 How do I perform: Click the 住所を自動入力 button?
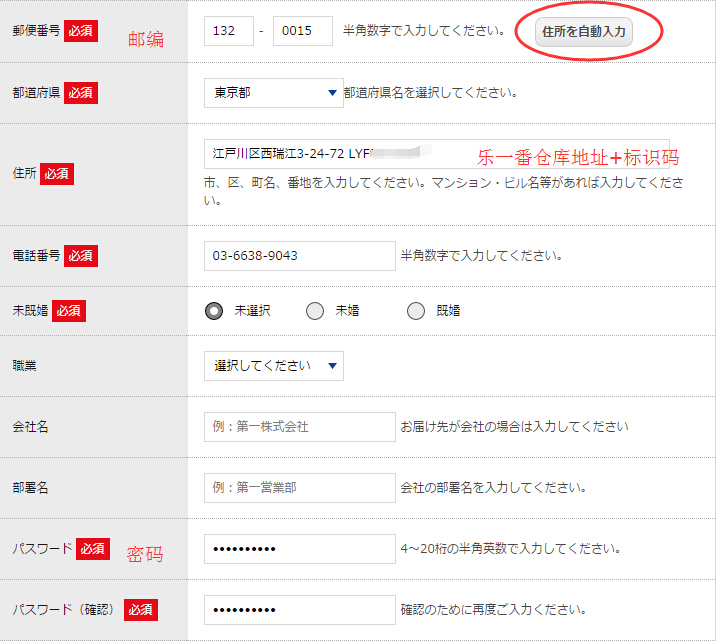[584, 32]
